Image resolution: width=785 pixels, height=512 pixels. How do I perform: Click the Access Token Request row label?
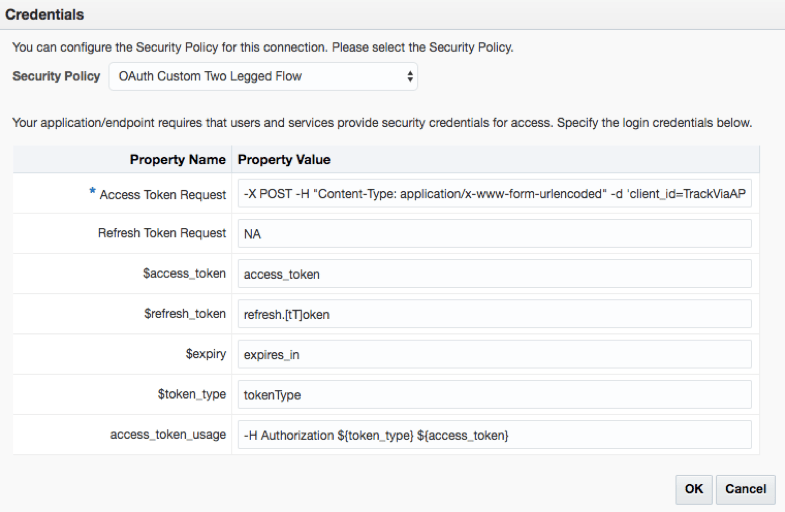[162, 195]
